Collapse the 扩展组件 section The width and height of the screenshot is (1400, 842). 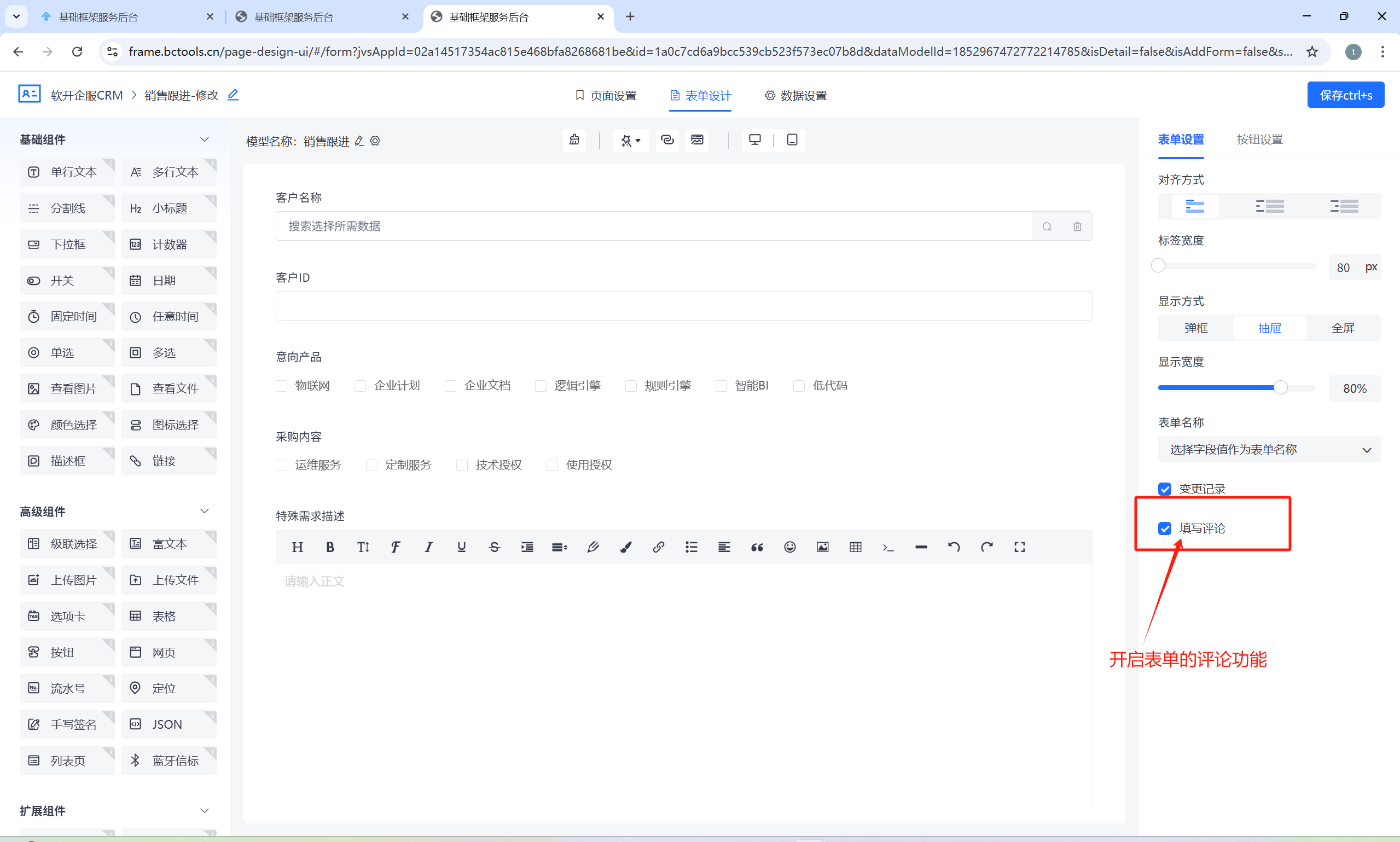[205, 811]
